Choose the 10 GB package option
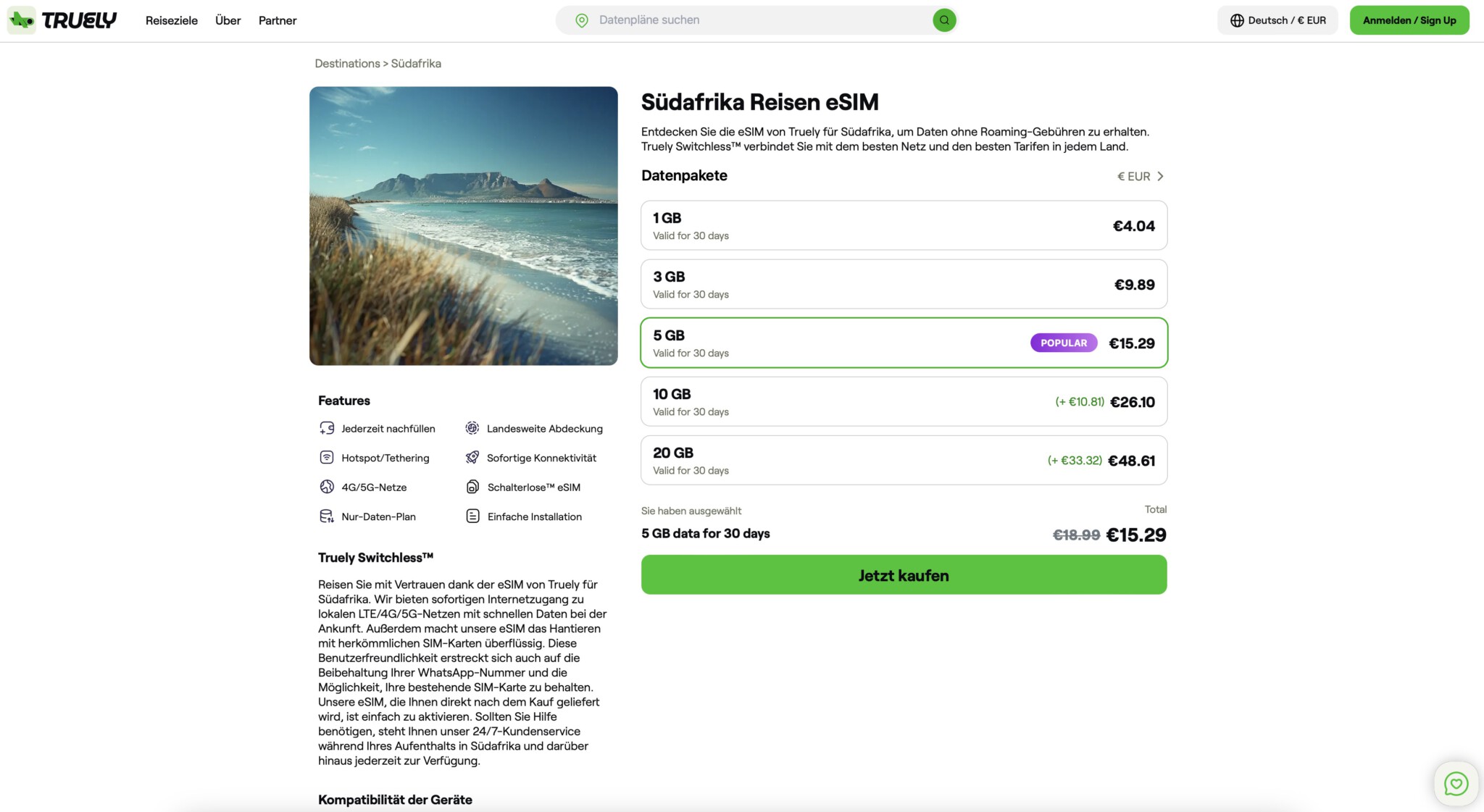 [x=904, y=402]
